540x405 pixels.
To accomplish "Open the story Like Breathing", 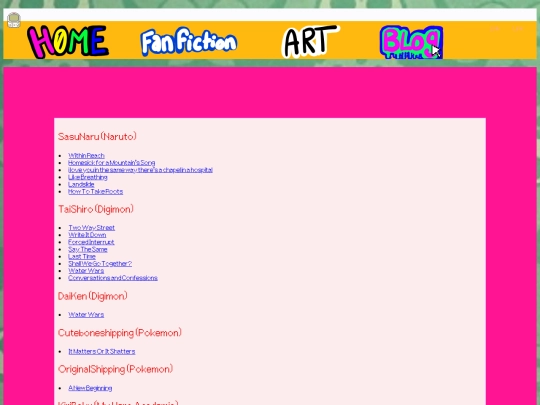I will click(x=88, y=177).
